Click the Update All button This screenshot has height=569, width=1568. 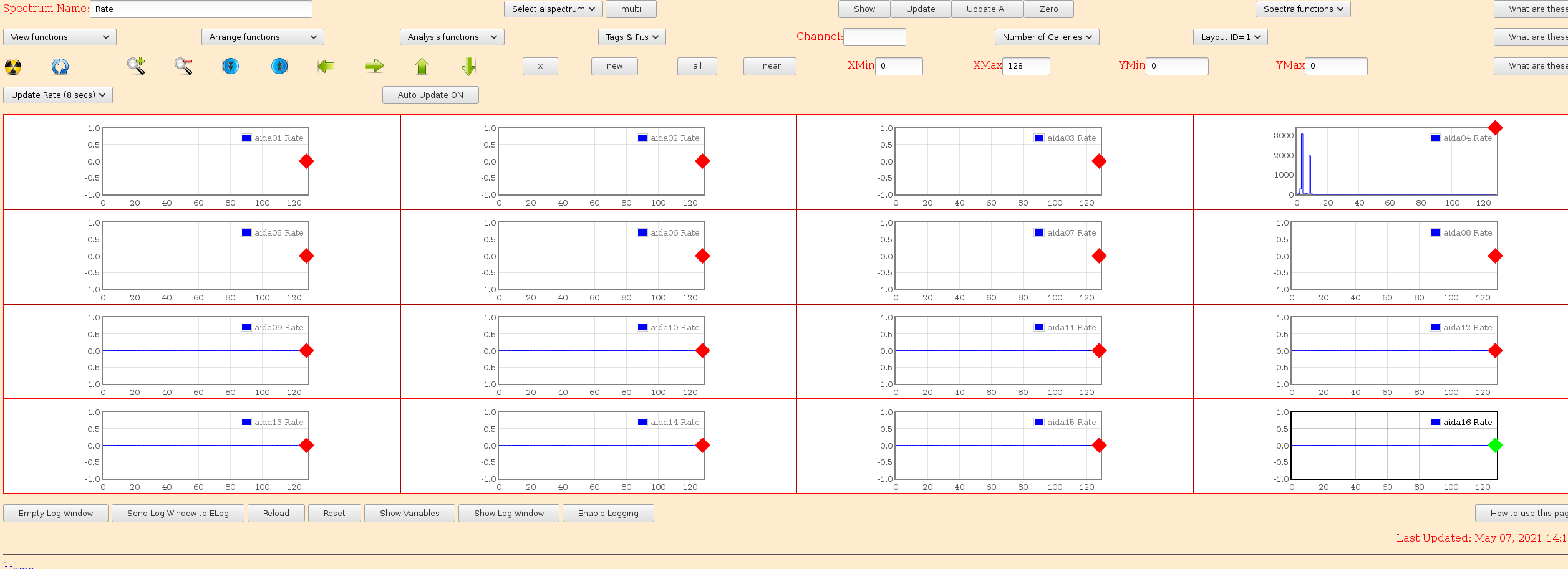(x=987, y=9)
